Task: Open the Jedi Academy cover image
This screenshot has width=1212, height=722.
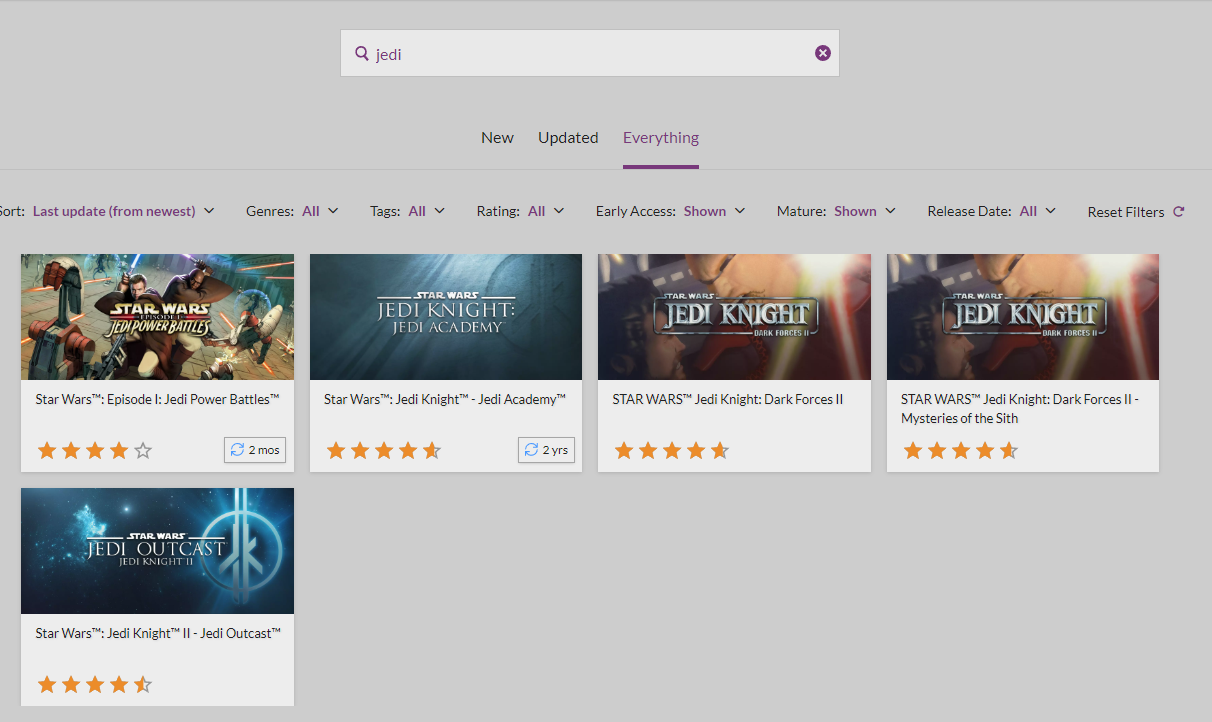Action: coord(446,317)
